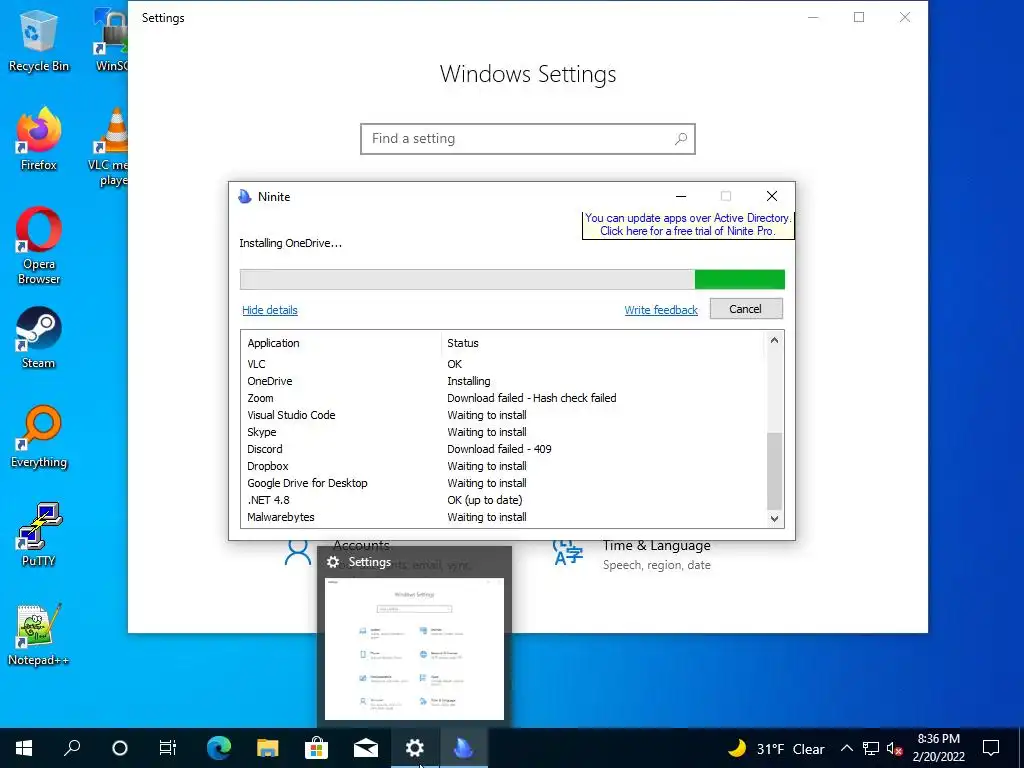The width and height of the screenshot is (1024, 768).
Task: Click scroll down arrow in Ninite details list
Action: (x=775, y=519)
